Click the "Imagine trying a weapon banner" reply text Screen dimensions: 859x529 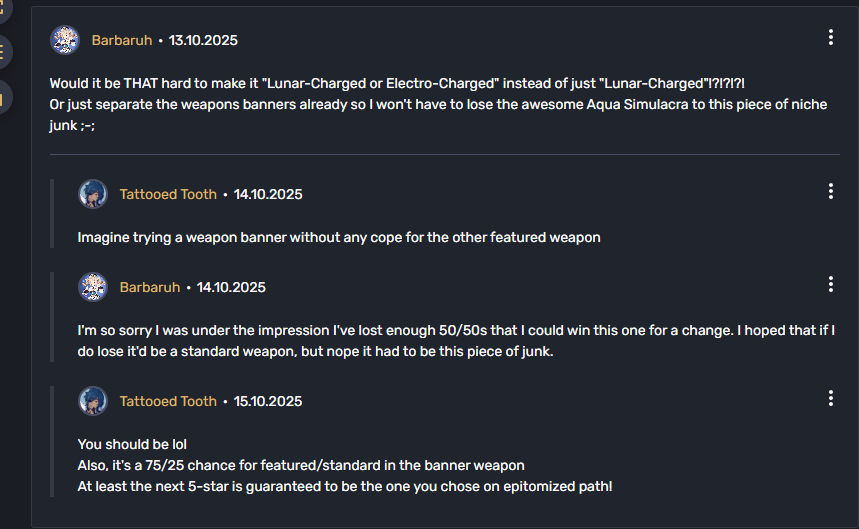(x=339, y=238)
